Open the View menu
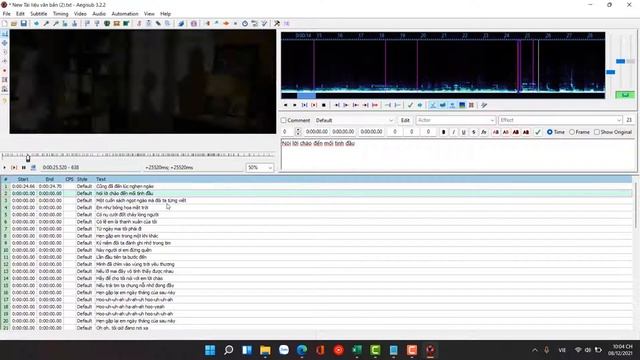The width and height of the screenshot is (640, 360). pyautogui.click(x=149, y=14)
